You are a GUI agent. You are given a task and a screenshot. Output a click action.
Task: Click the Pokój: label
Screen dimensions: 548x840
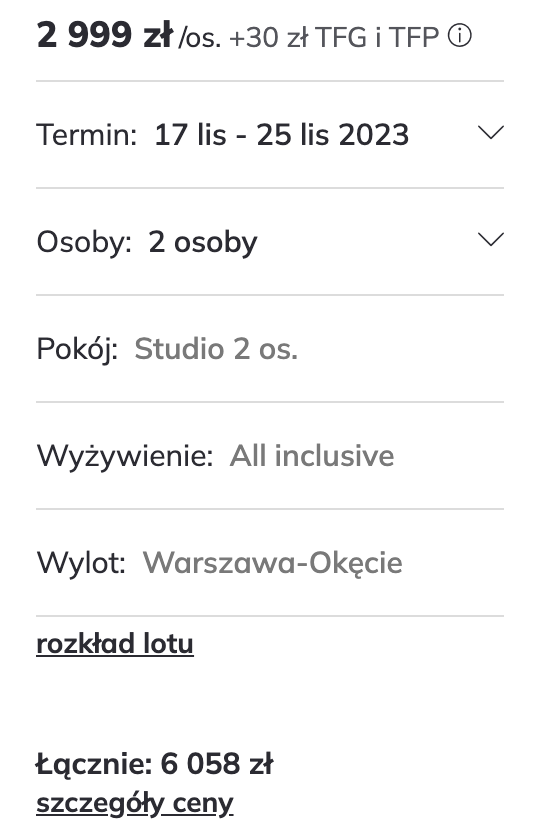[x=77, y=349]
